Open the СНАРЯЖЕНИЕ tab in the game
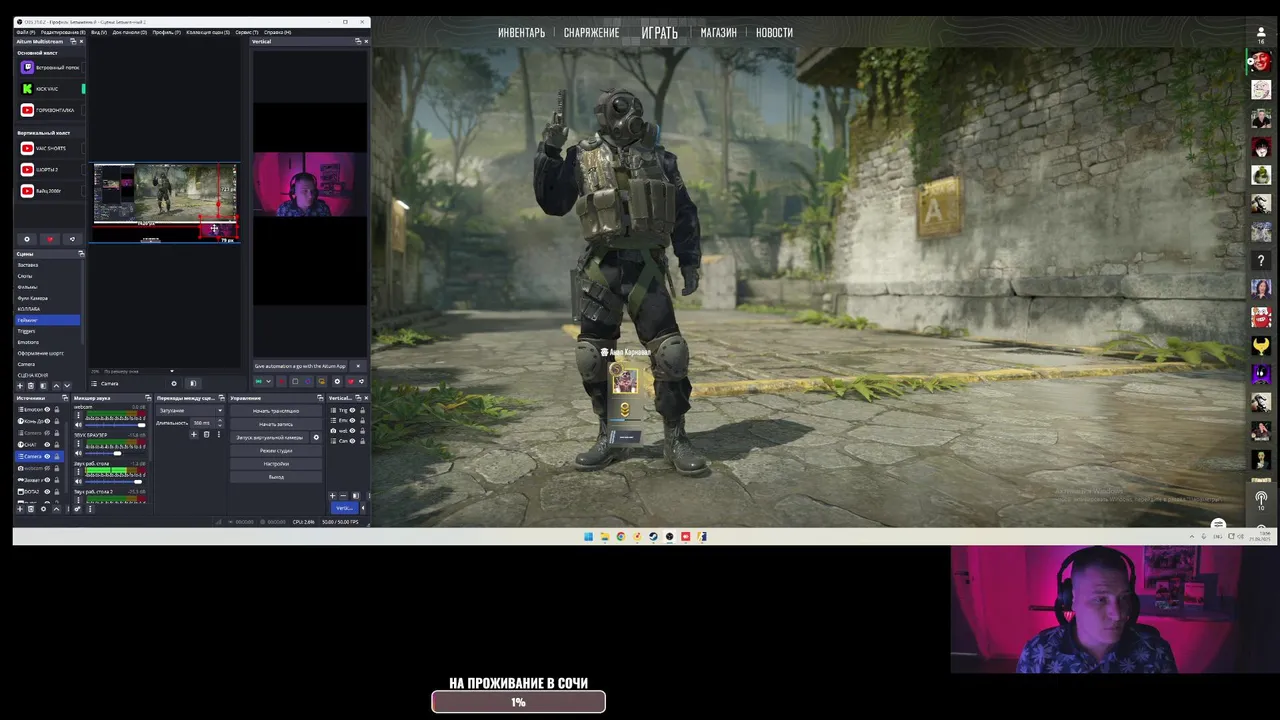 591,33
